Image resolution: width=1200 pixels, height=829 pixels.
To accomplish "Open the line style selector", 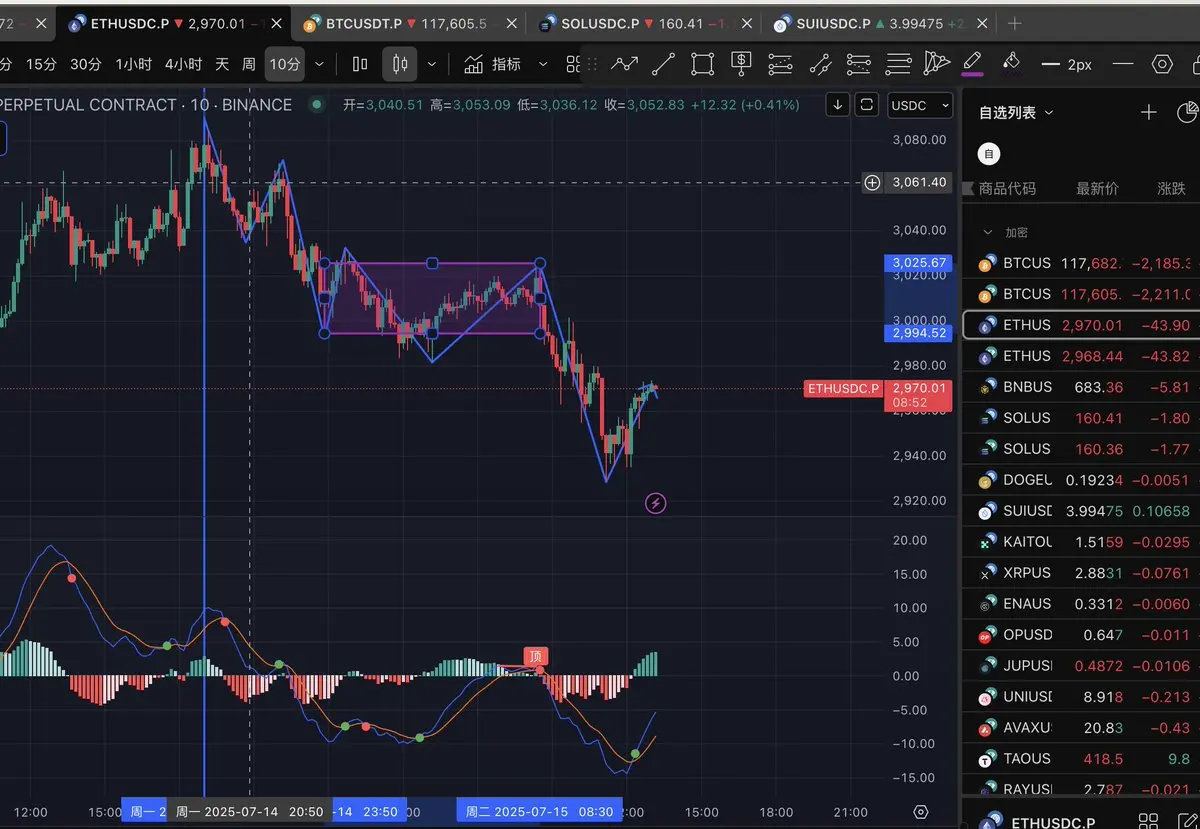I will pos(1123,64).
